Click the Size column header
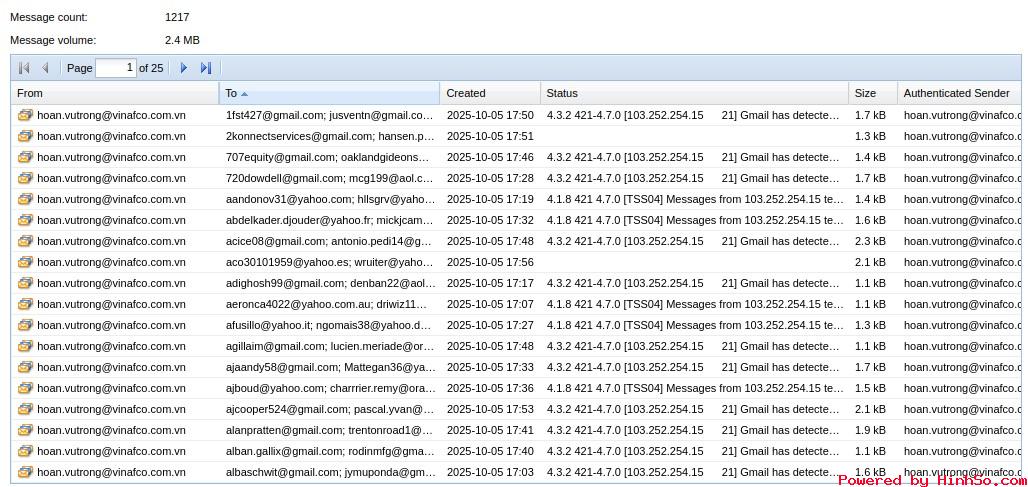 click(x=872, y=93)
